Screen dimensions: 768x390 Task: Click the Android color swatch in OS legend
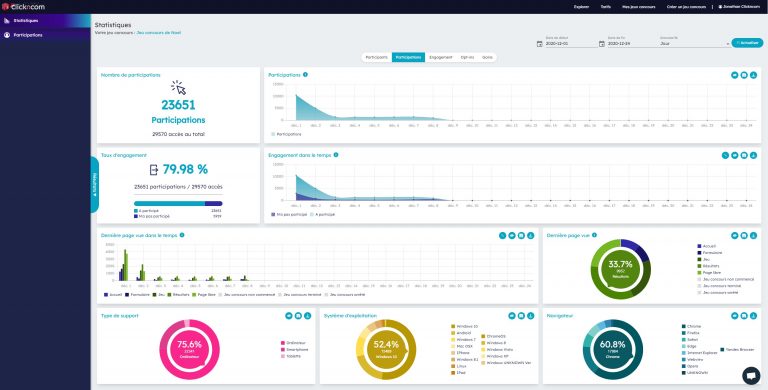tap(453, 333)
